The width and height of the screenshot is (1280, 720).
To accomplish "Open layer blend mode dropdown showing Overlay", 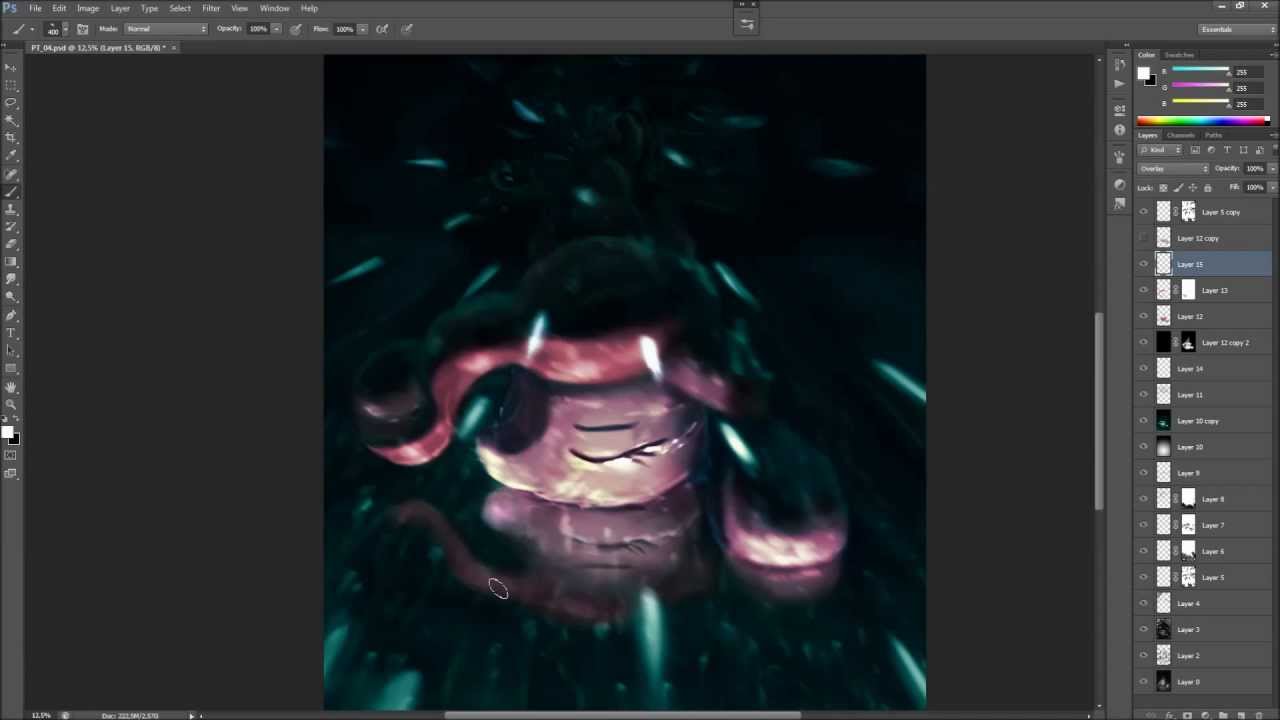I will (x=1174, y=169).
